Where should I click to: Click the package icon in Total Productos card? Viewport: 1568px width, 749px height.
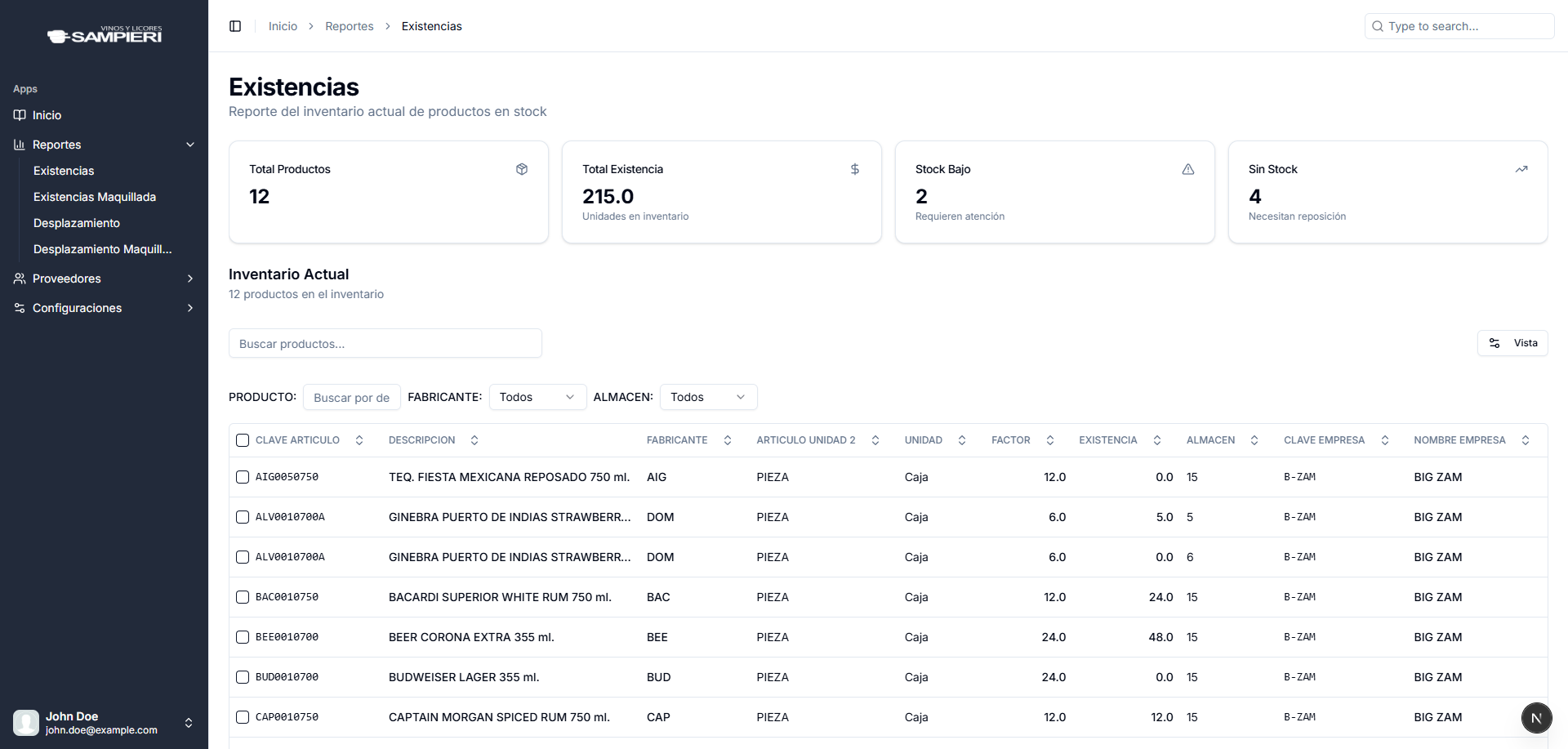pos(522,169)
